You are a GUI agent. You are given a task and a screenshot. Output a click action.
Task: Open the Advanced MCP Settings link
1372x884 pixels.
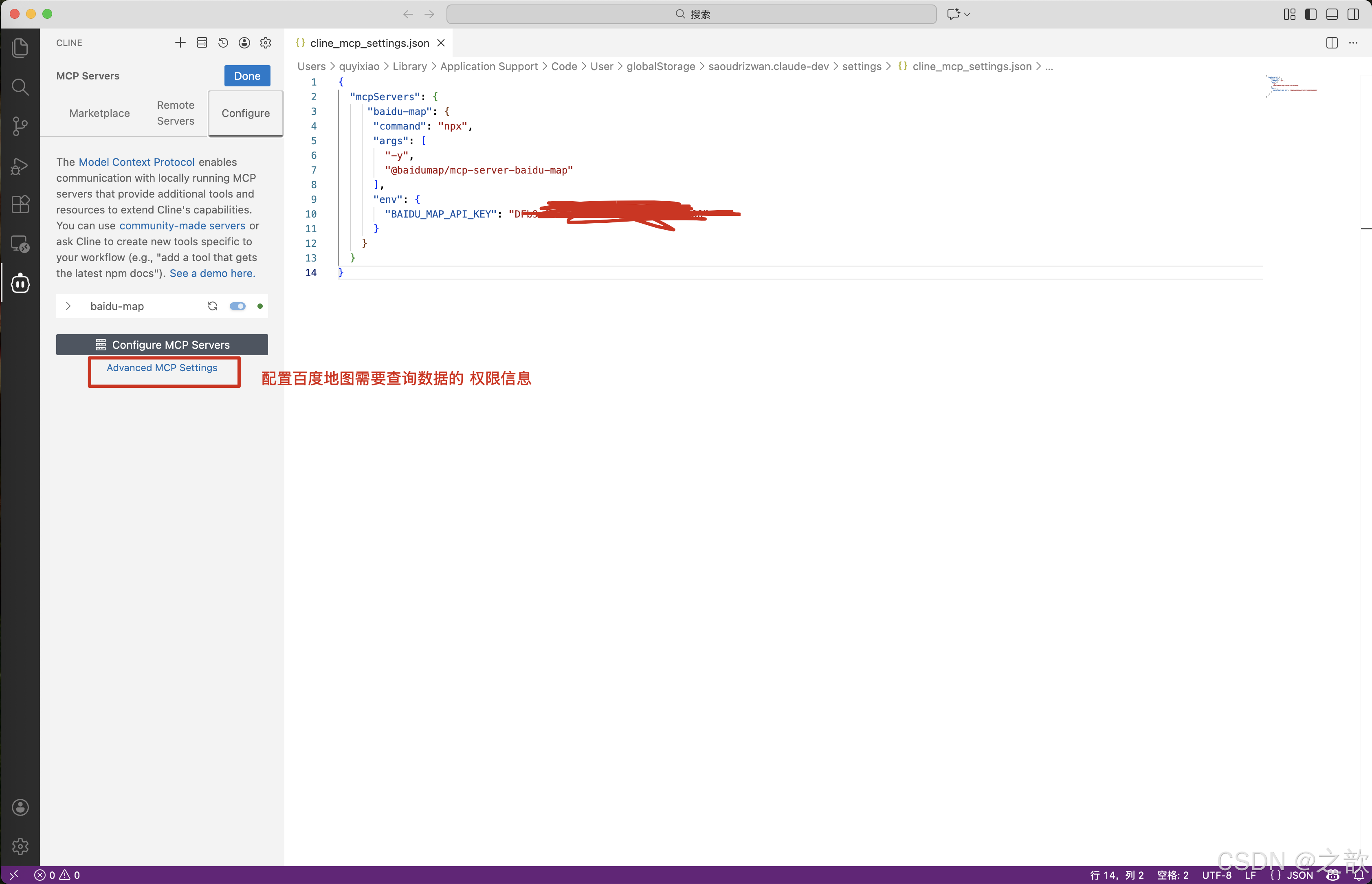point(162,367)
